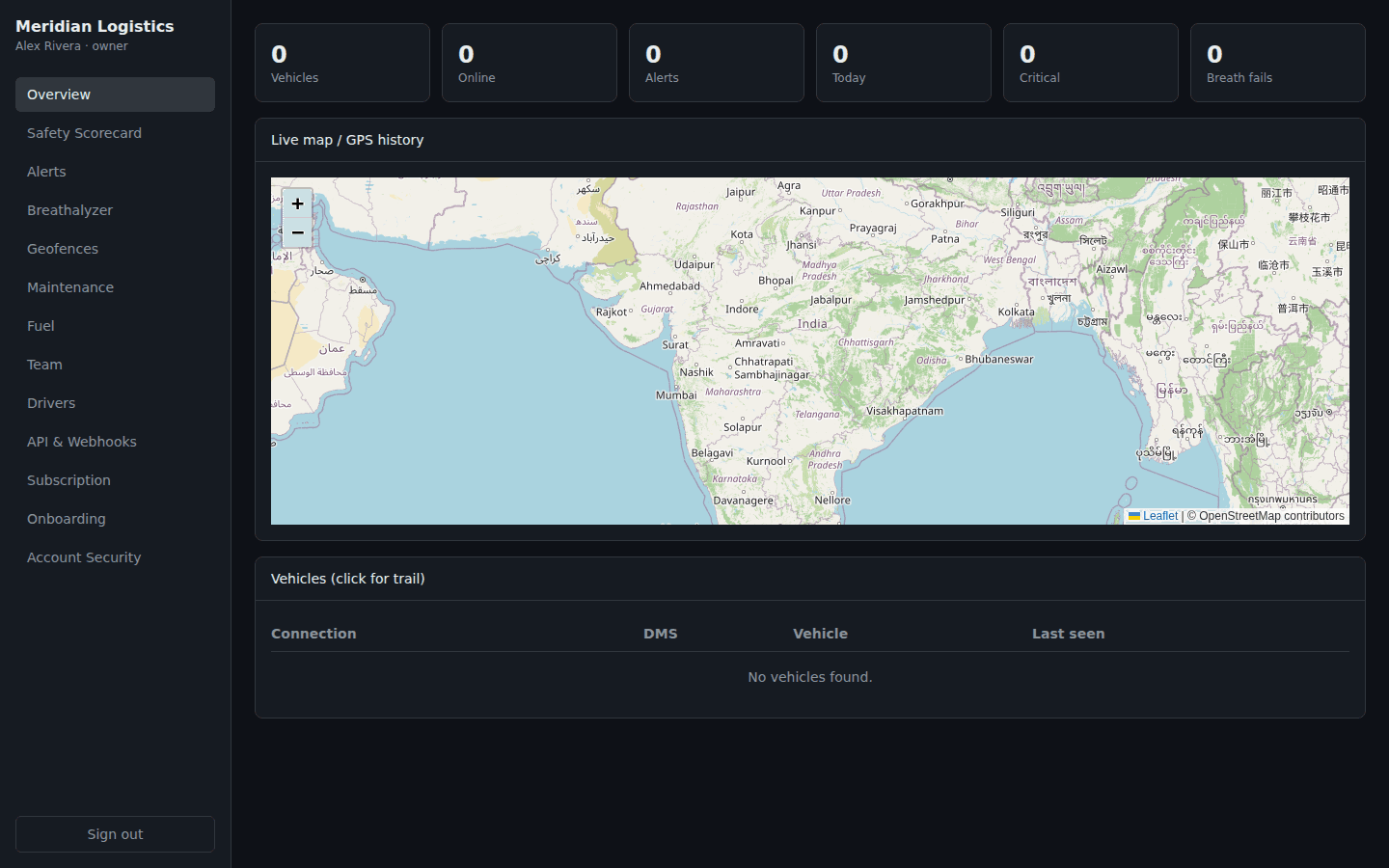The width and height of the screenshot is (1389, 868).
Task: Follow the Leaflet attribution link
Action: tap(1153, 516)
